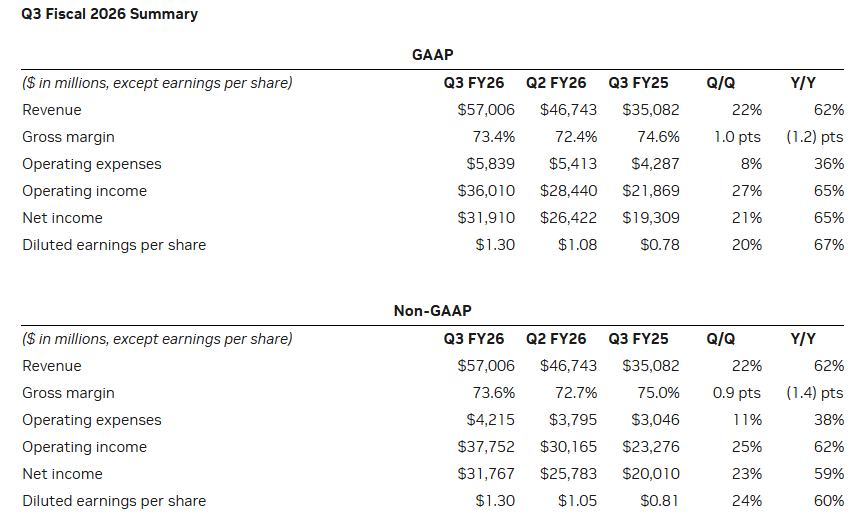Click Non-GAAP operating income value $37,752

click(x=486, y=447)
